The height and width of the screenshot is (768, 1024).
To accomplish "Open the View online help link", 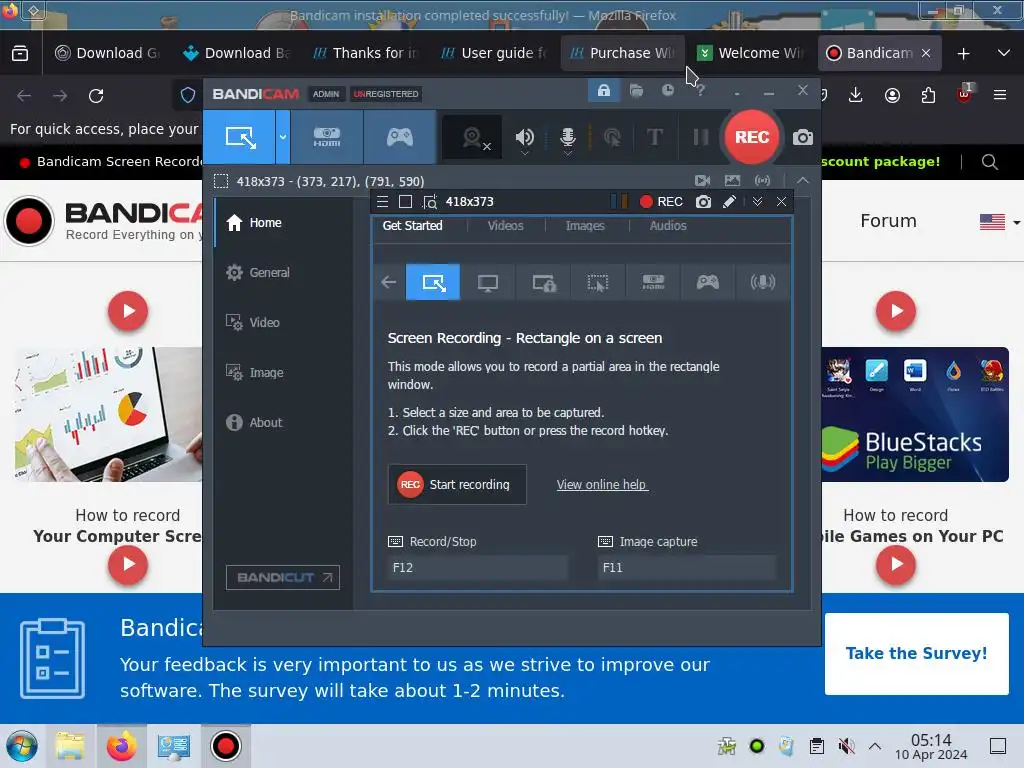I will click(602, 485).
